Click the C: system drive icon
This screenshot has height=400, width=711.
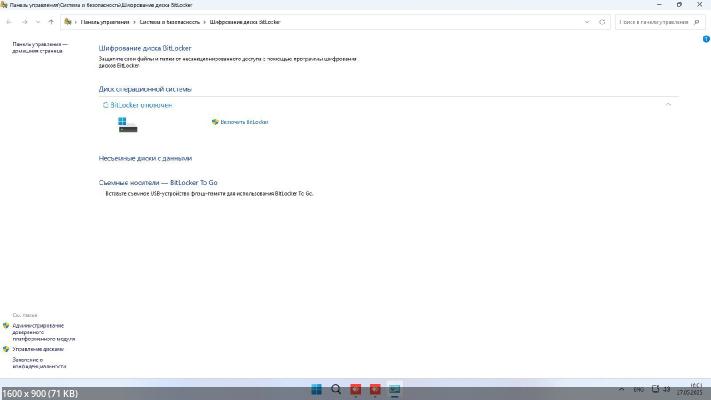[127, 125]
